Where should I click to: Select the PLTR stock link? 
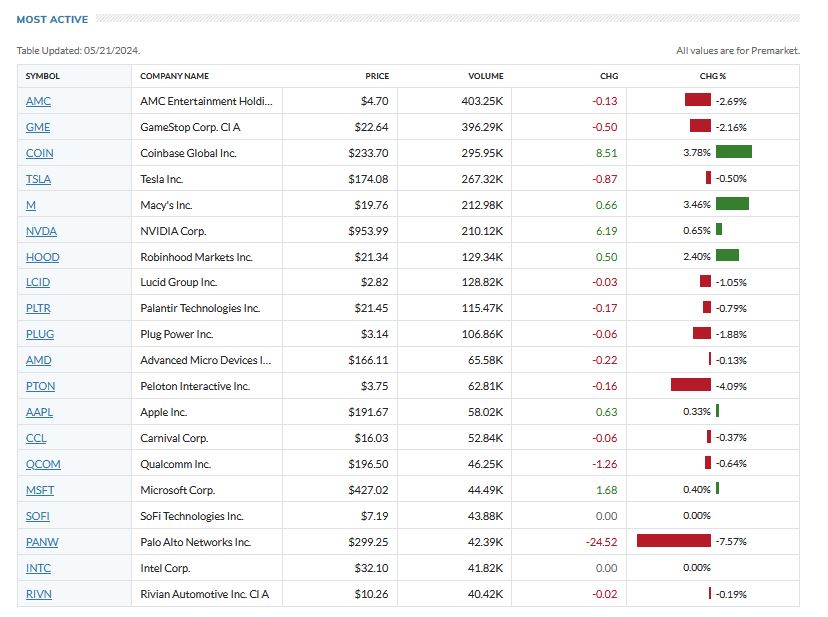pos(40,308)
